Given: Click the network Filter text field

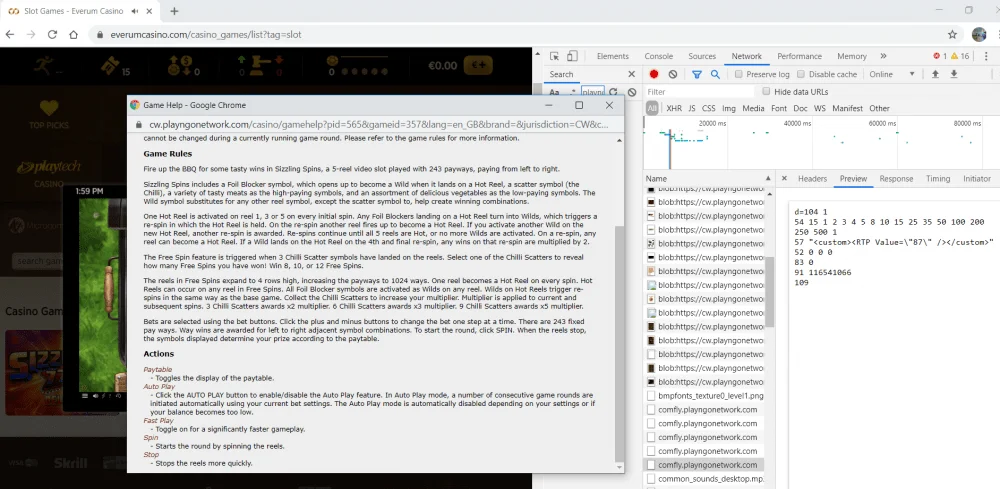Looking at the screenshot, I should click(x=700, y=92).
